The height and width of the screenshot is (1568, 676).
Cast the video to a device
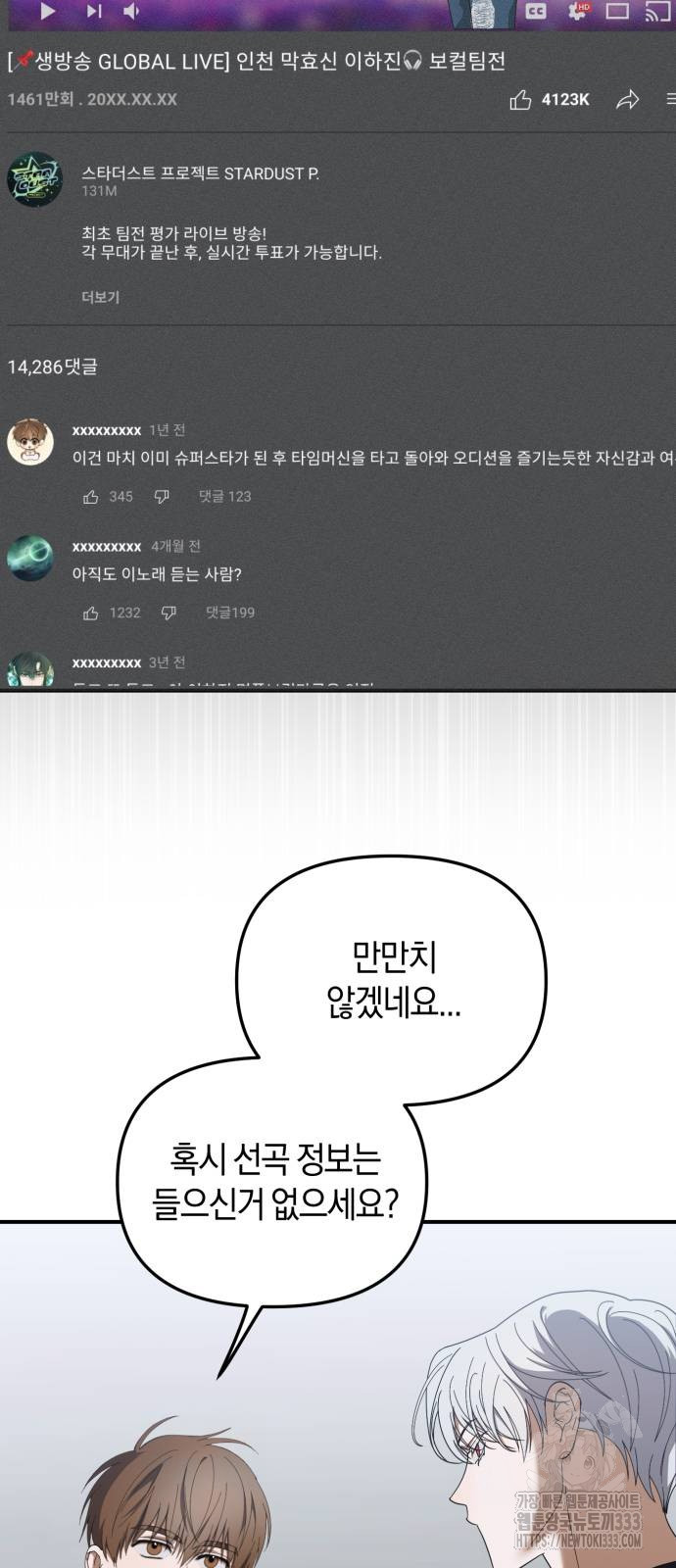point(657,12)
